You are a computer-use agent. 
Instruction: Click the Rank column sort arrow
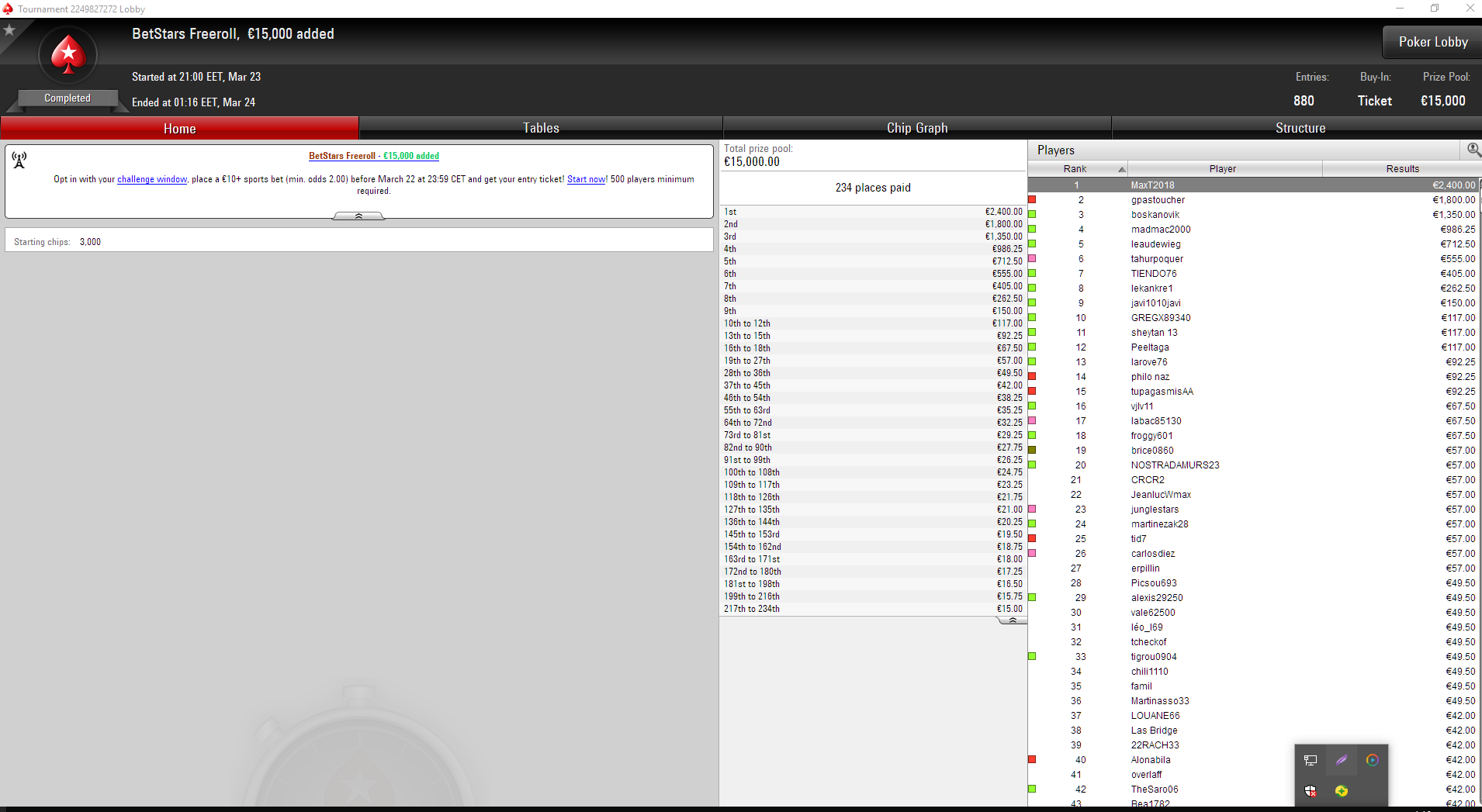[1121, 169]
